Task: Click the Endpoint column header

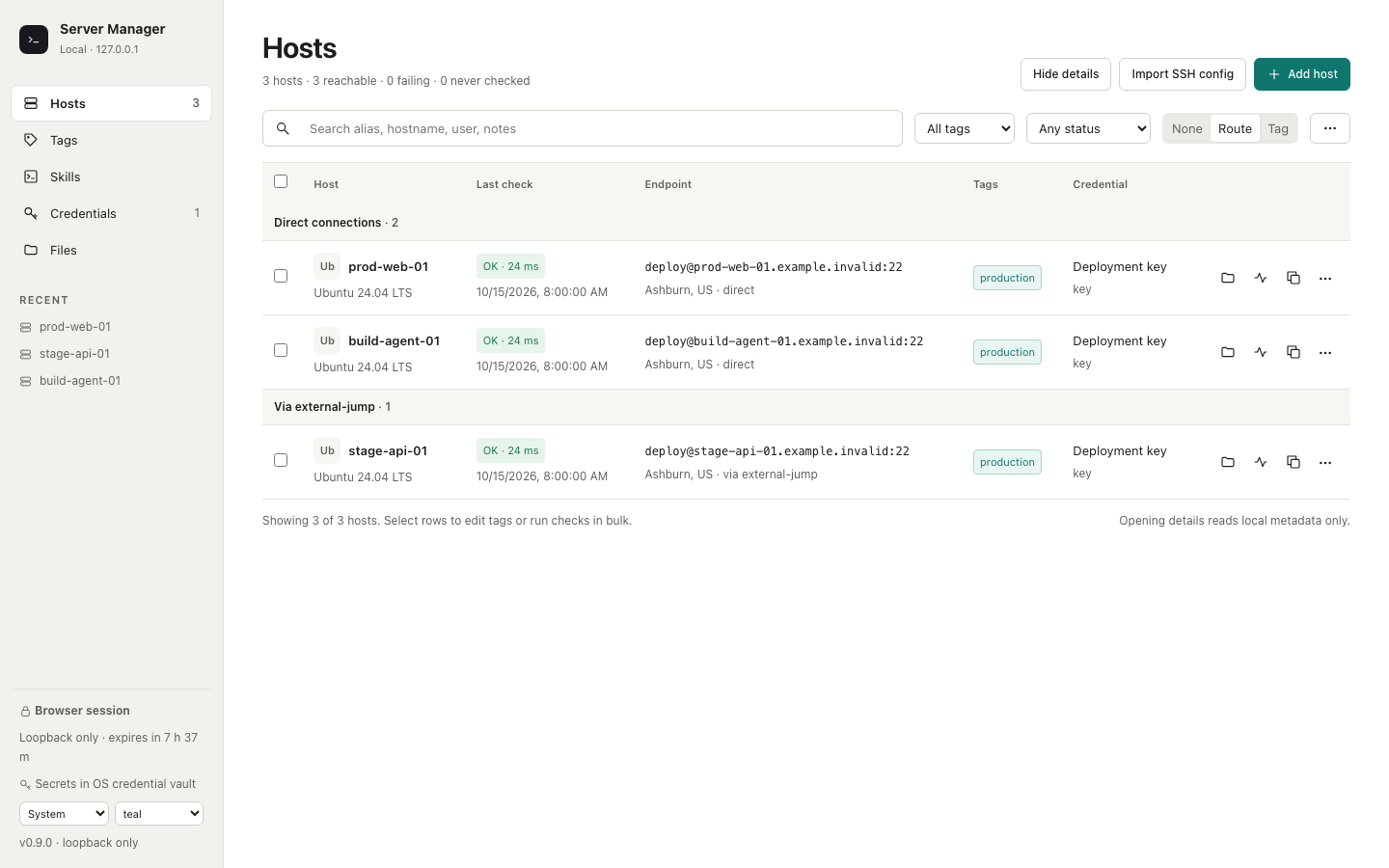Action: (668, 184)
